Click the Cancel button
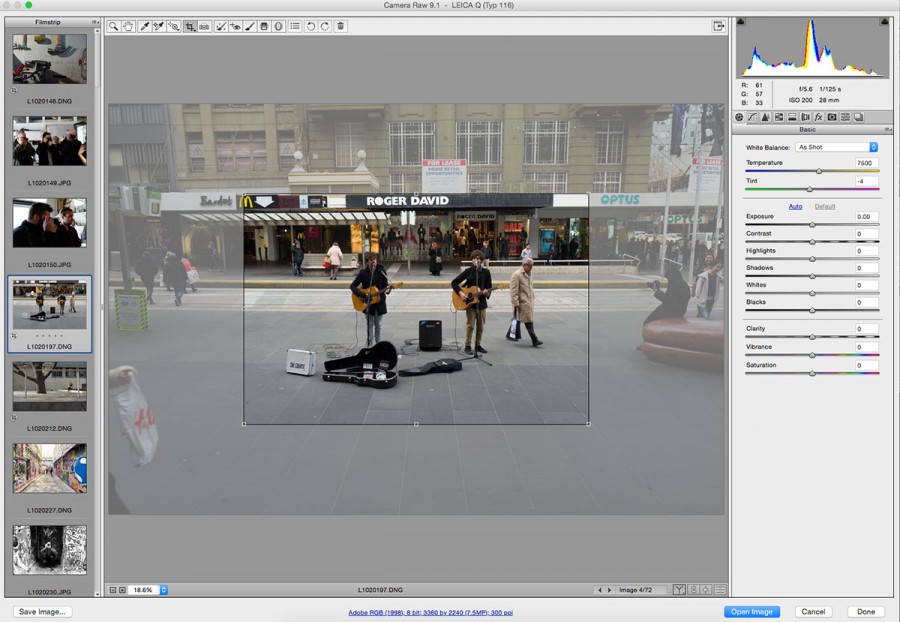Screen dimensions: 900x622 tap(813, 612)
